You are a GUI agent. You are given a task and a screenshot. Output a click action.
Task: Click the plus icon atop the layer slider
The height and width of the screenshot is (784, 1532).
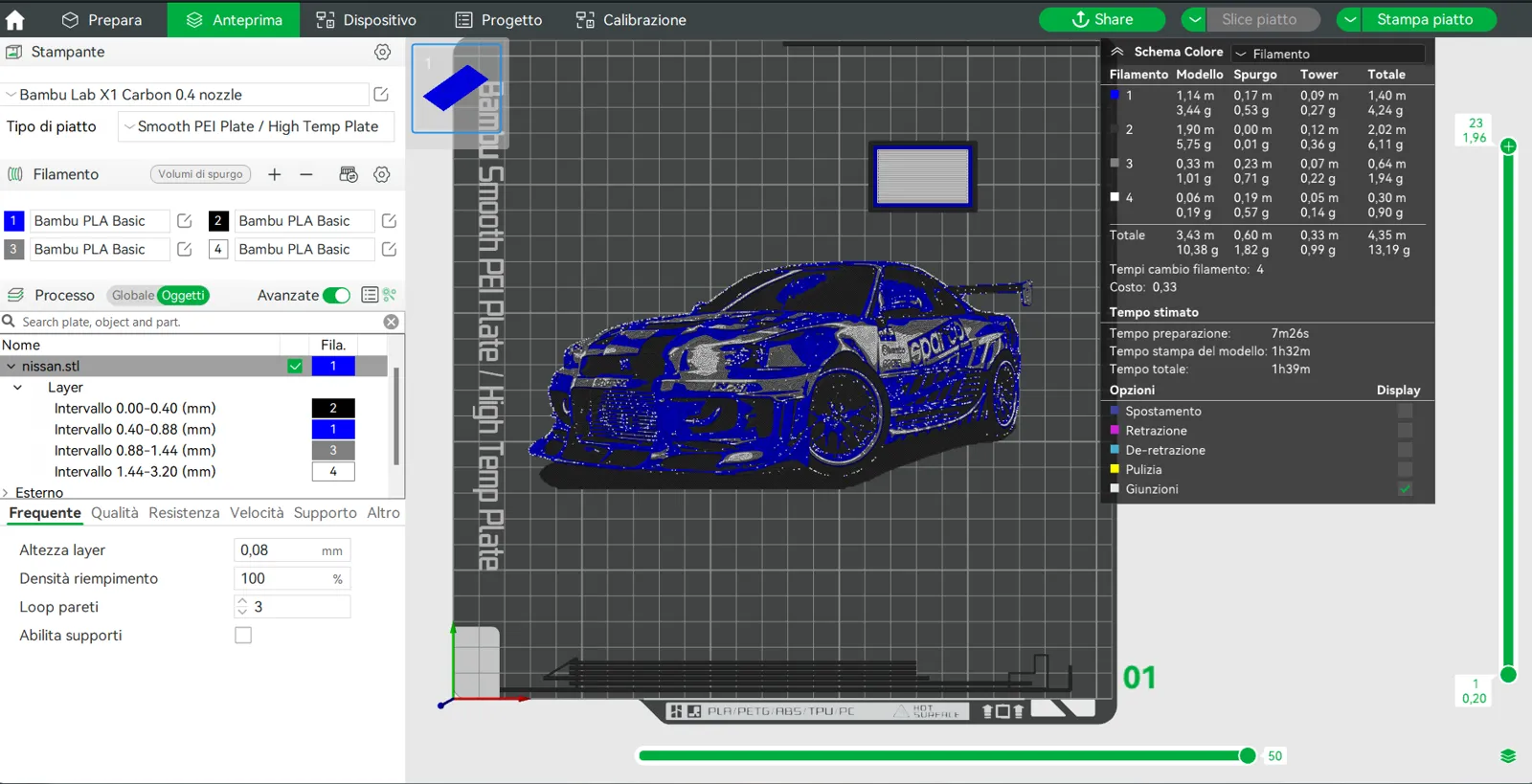point(1508,146)
